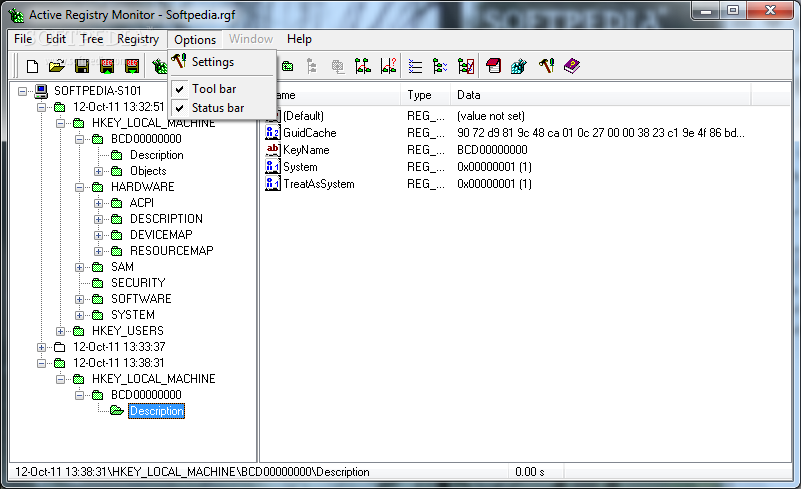The image size is (801, 489).
Task: Click the New file toolbar icon
Action: coord(32,66)
